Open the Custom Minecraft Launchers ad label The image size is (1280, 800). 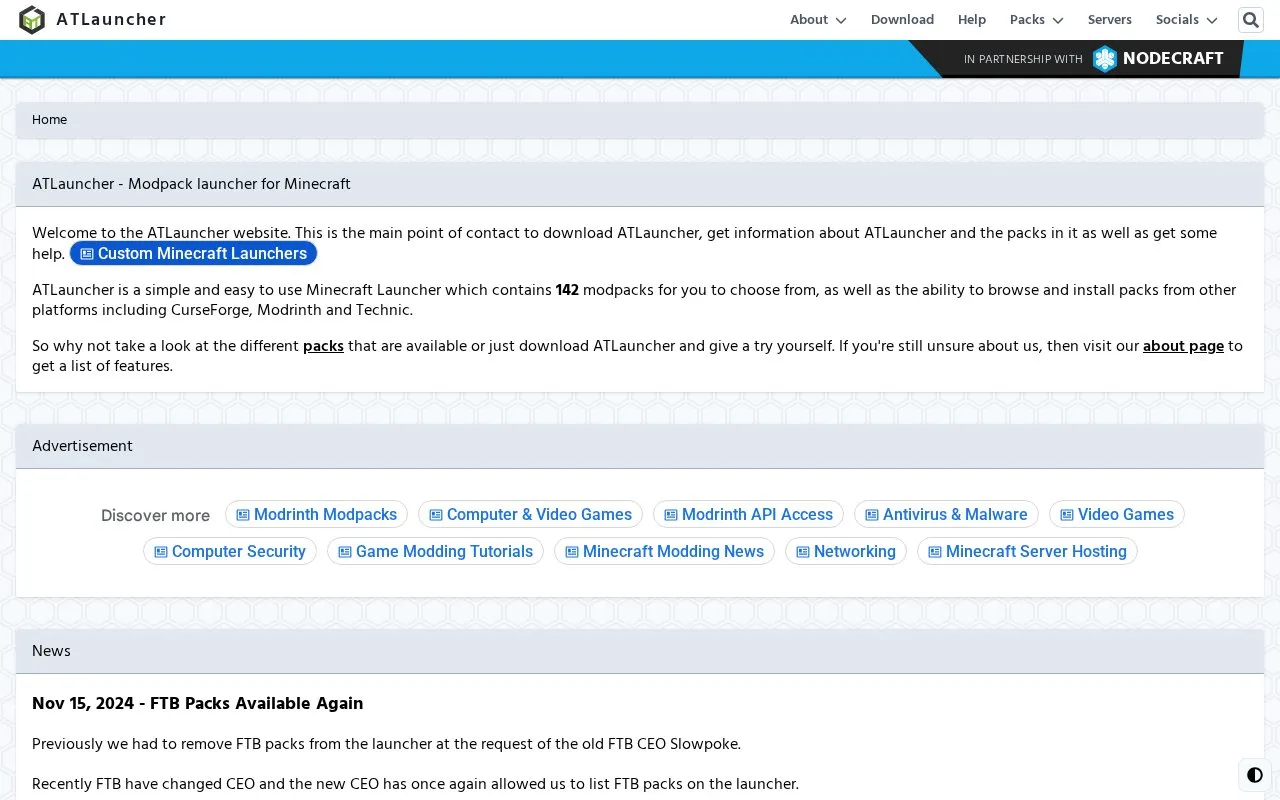202,254
